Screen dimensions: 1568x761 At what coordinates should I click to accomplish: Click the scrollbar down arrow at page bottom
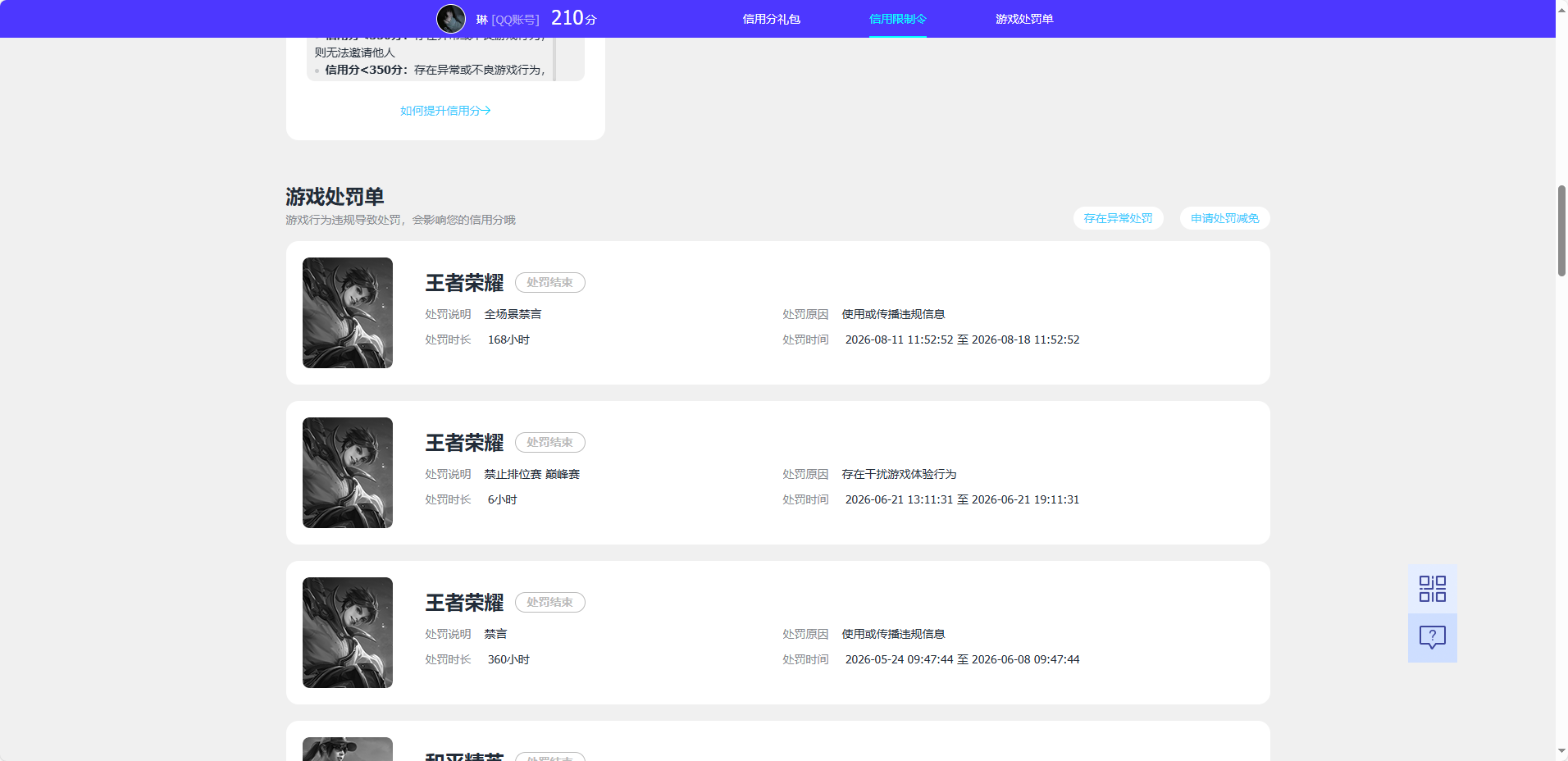pyautogui.click(x=1561, y=751)
